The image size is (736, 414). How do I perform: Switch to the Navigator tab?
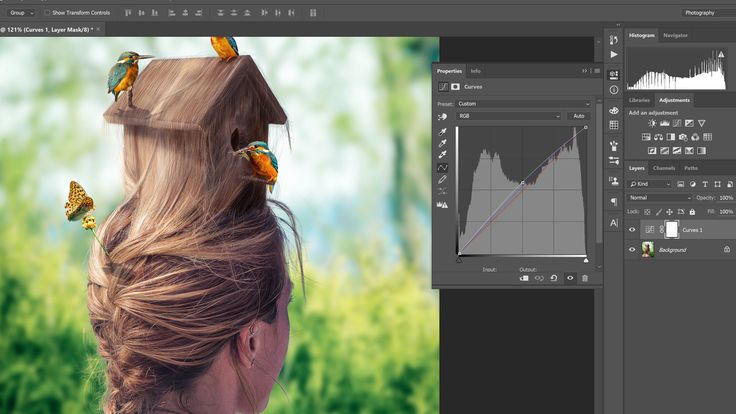[675, 35]
